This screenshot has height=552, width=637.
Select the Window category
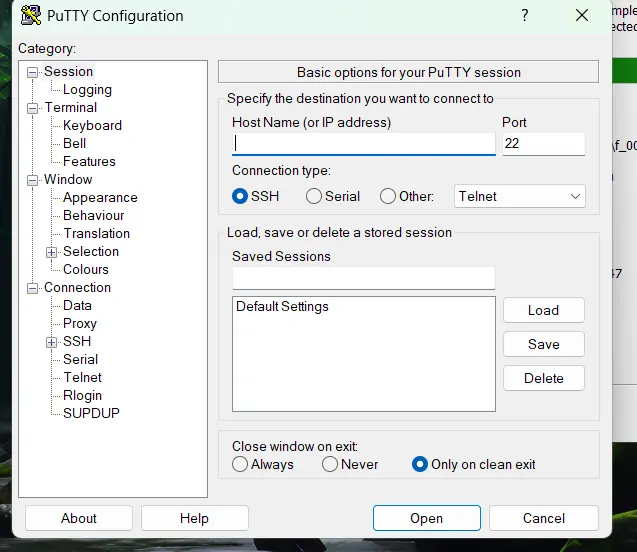point(68,180)
